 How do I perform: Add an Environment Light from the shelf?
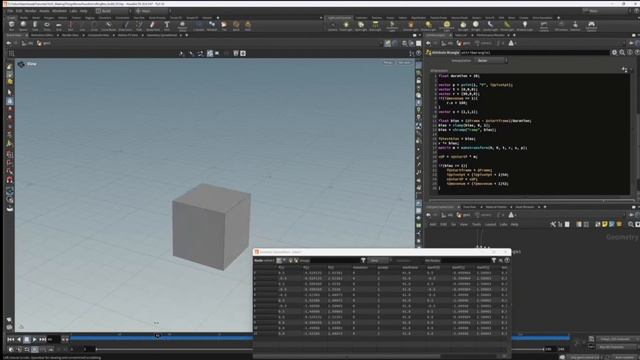446,26
